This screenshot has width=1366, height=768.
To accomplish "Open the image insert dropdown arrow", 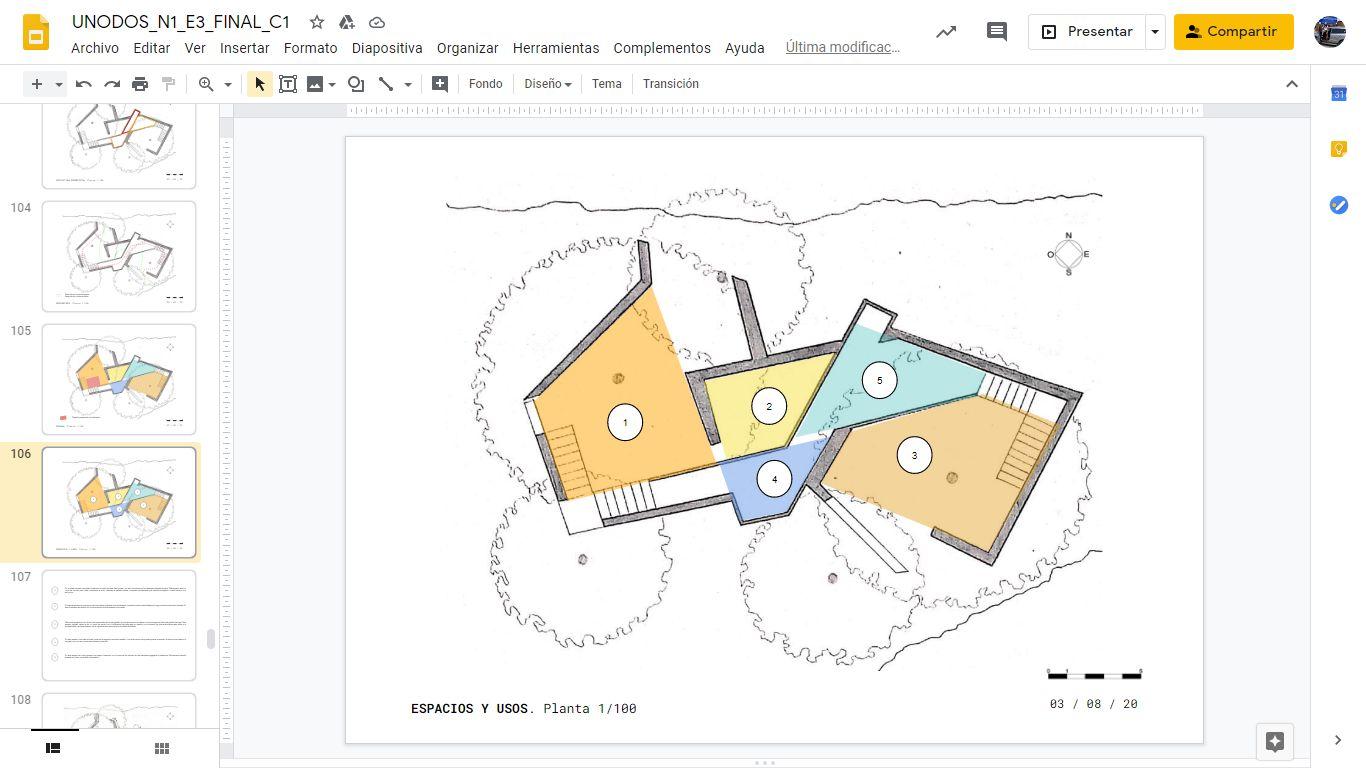I will (332, 84).
